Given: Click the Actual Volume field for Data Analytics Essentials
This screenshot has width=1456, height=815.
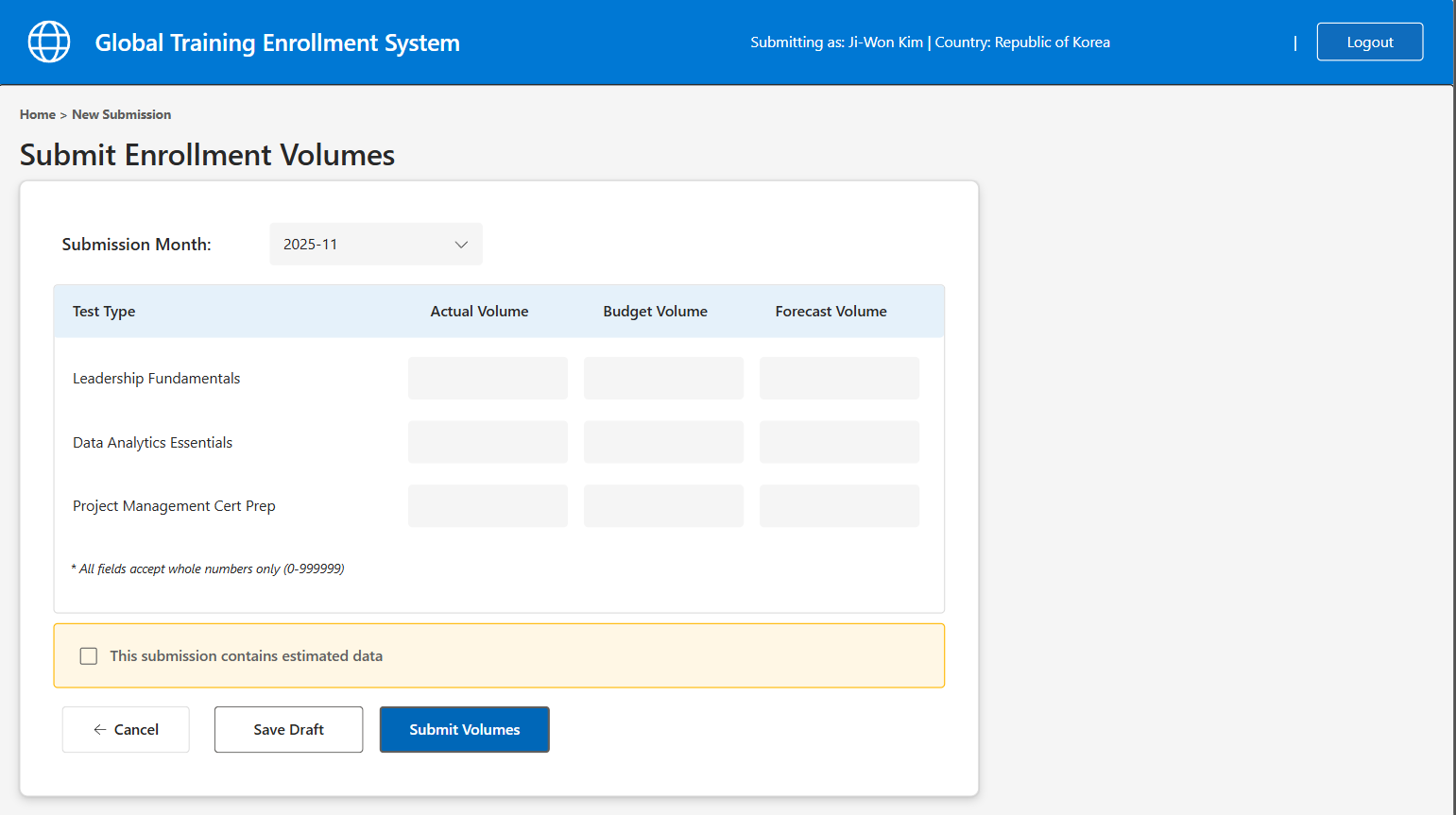Looking at the screenshot, I should (x=488, y=441).
